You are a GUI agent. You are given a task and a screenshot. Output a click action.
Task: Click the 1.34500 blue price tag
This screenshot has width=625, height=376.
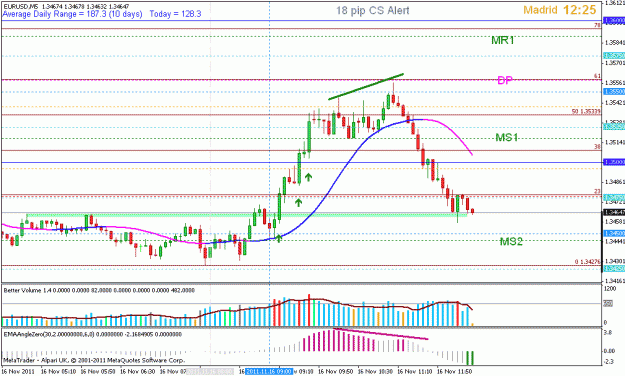coord(614,233)
